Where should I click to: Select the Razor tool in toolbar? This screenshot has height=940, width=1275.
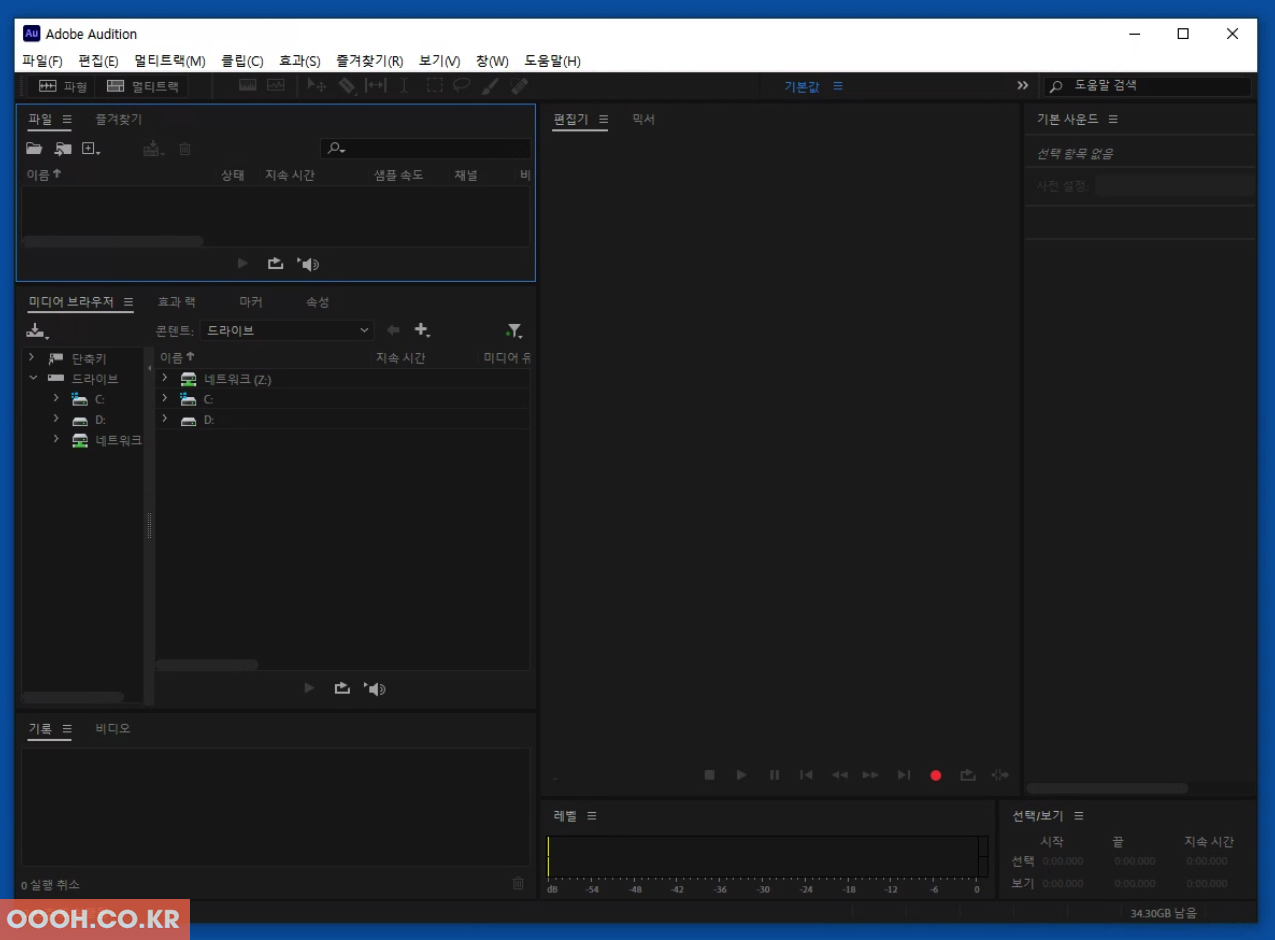(x=347, y=86)
